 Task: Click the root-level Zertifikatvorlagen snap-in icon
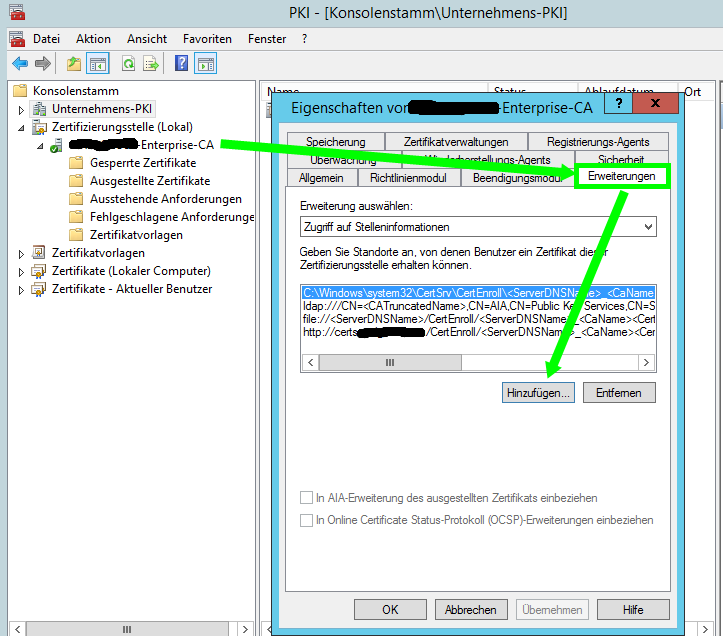(x=39, y=252)
